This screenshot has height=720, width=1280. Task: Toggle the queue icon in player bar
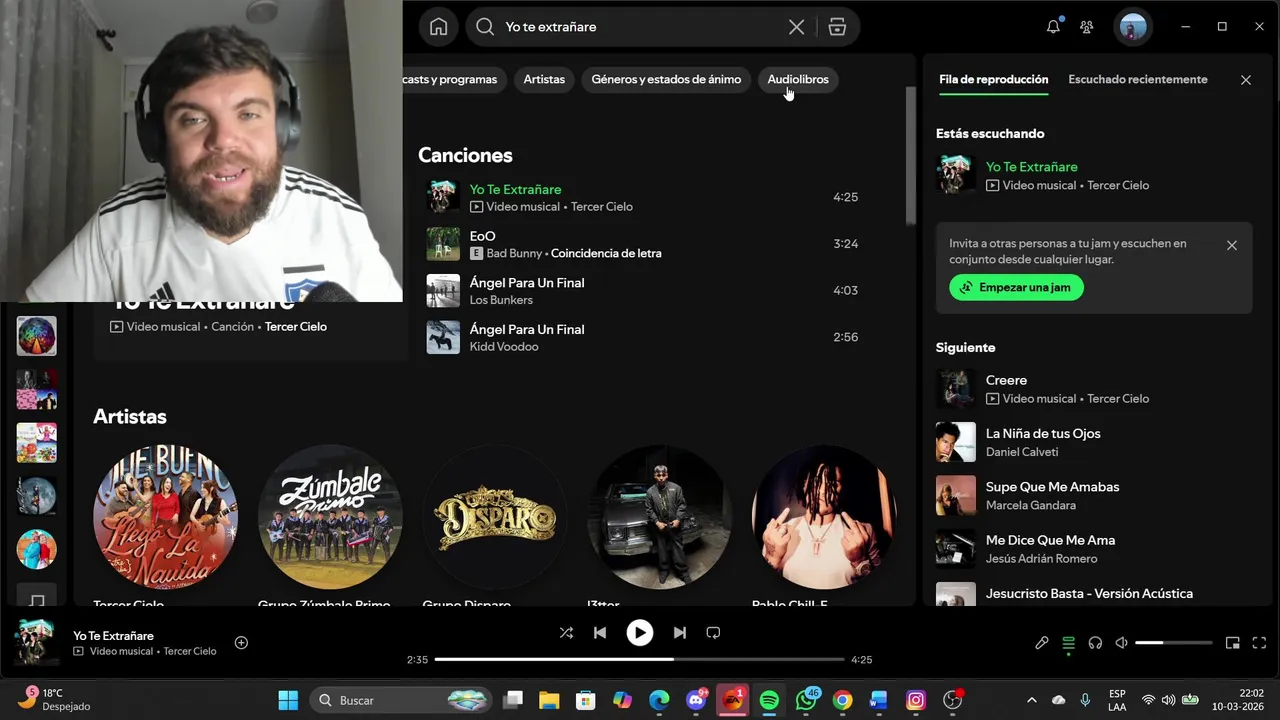1068,643
